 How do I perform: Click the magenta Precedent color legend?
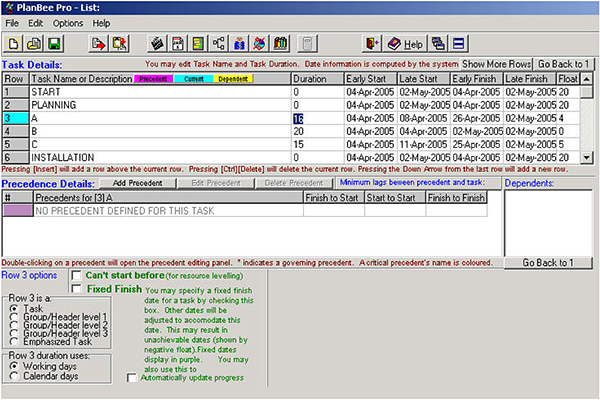pyautogui.click(x=153, y=79)
